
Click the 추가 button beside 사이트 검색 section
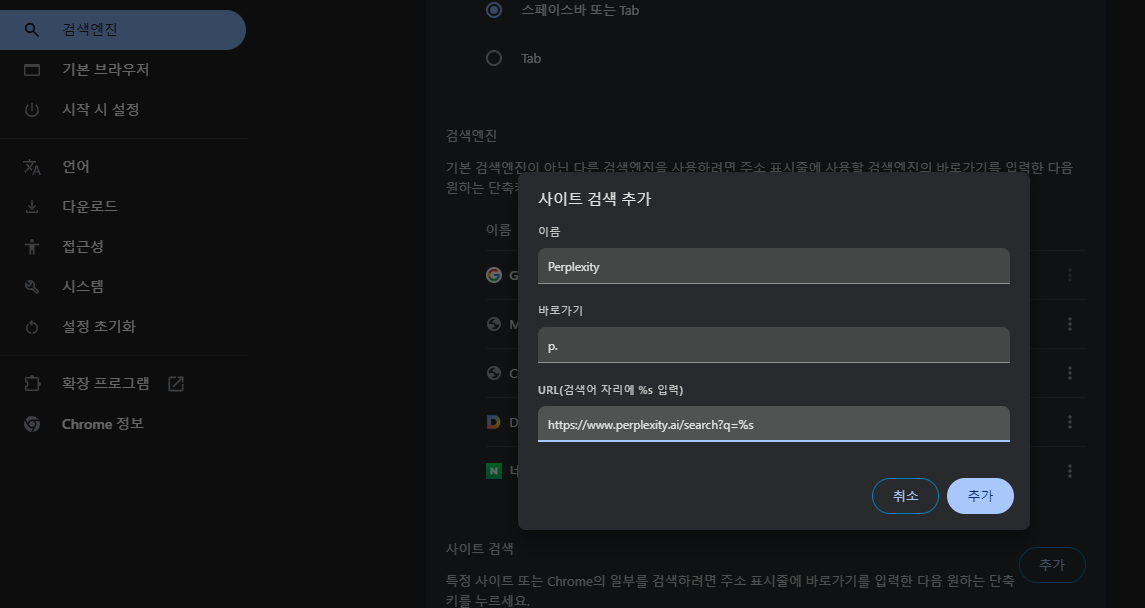(x=1052, y=565)
